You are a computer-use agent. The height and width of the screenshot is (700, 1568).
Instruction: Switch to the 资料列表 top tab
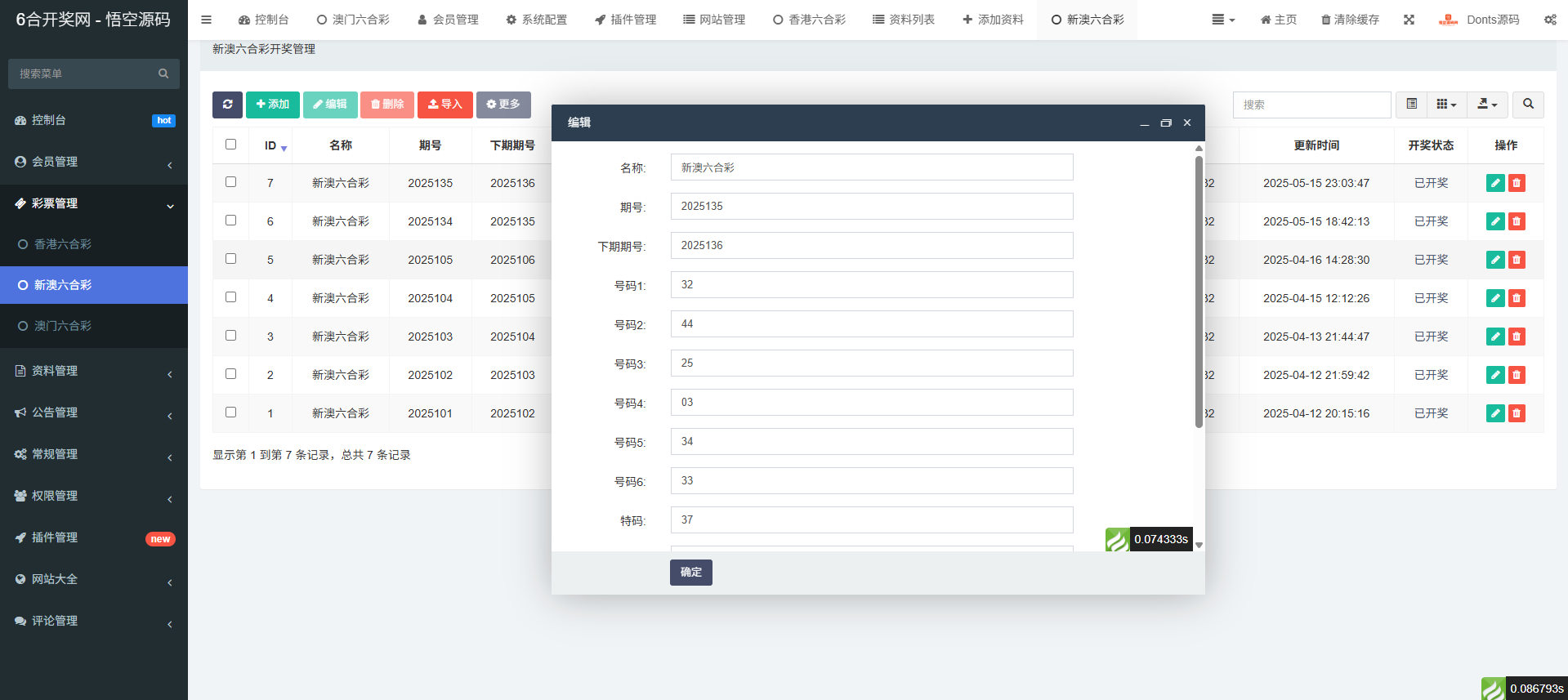(x=903, y=20)
